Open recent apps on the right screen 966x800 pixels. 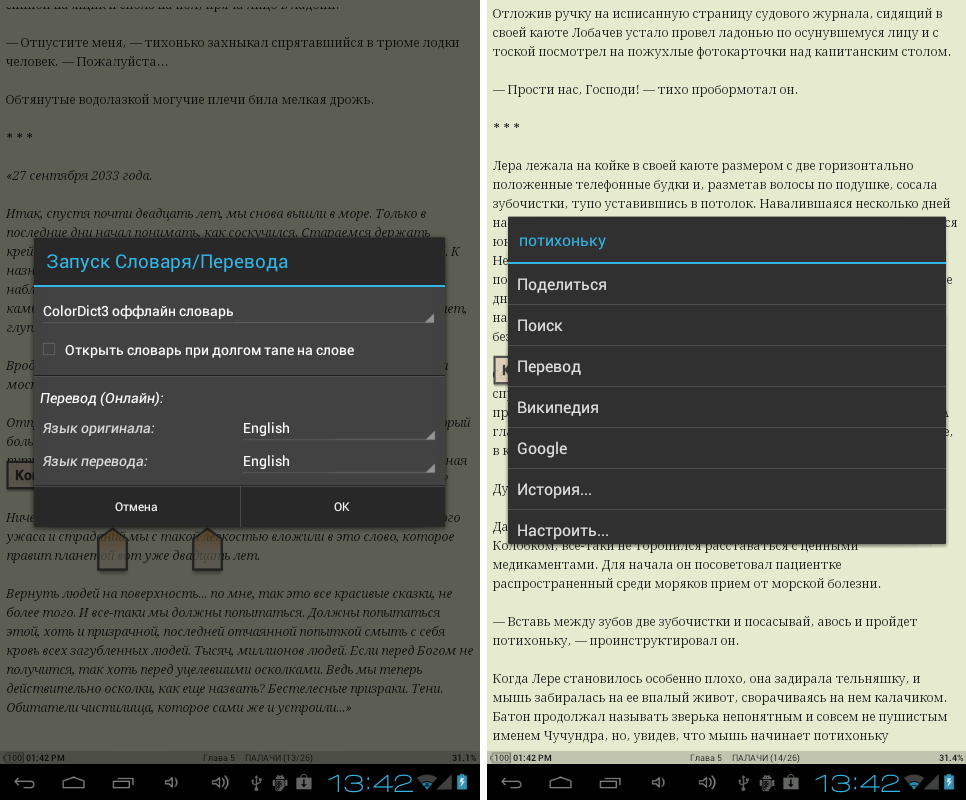[x=609, y=783]
